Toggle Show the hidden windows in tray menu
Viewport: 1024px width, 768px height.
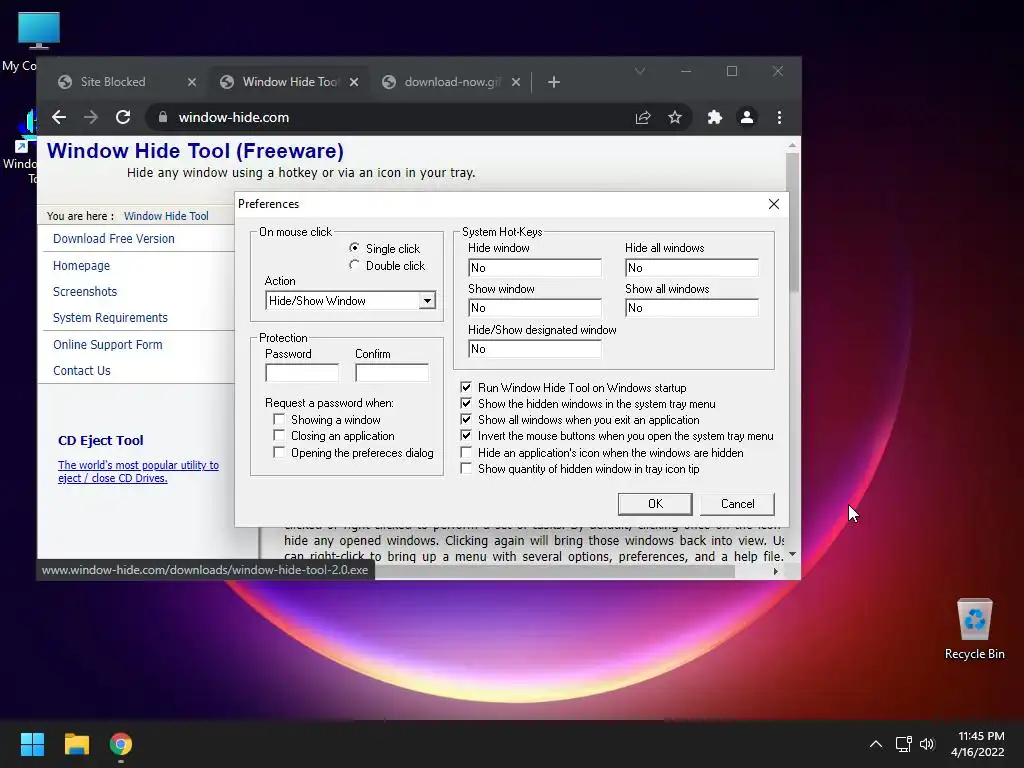point(466,404)
